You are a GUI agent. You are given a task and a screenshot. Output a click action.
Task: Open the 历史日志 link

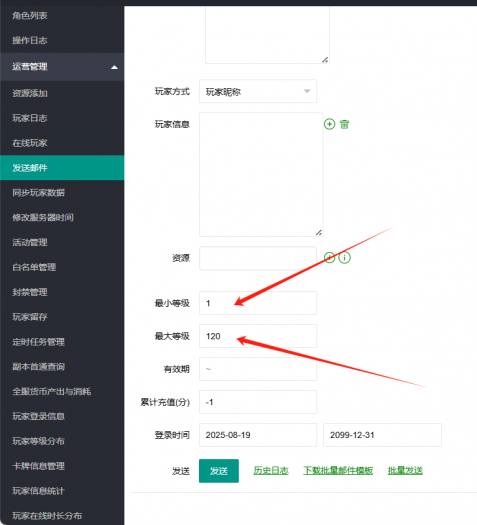pyautogui.click(x=271, y=470)
